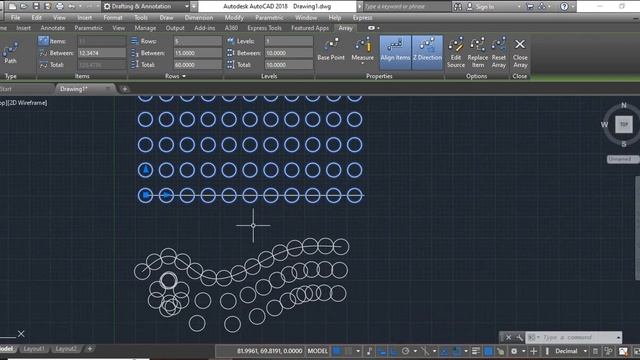
Task: Select the Drawing1 file tab
Action: click(74, 89)
